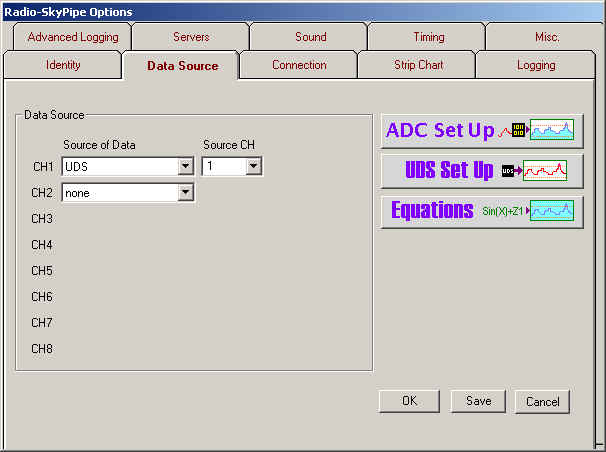Expand the CH1 Source of Data dropdown arrow
606x452 pixels.
pos(186,167)
